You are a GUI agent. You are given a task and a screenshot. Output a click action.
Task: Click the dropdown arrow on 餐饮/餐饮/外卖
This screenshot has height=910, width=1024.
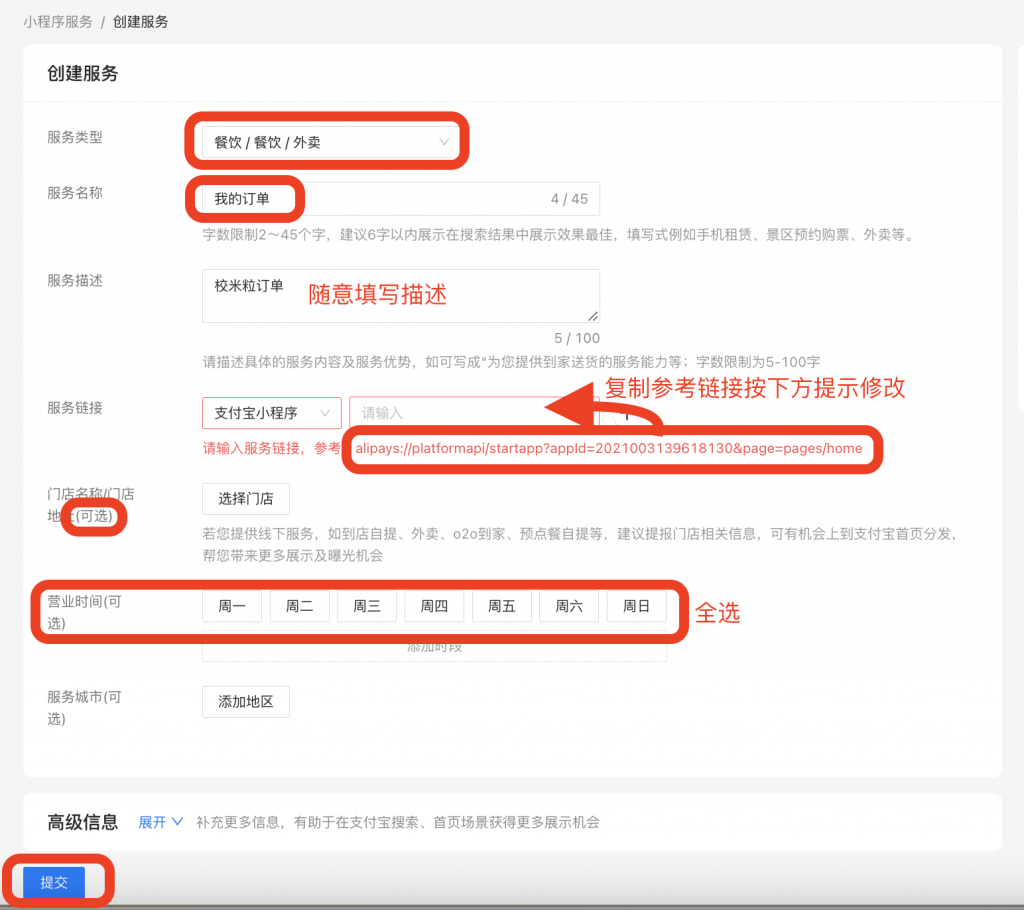(443, 141)
